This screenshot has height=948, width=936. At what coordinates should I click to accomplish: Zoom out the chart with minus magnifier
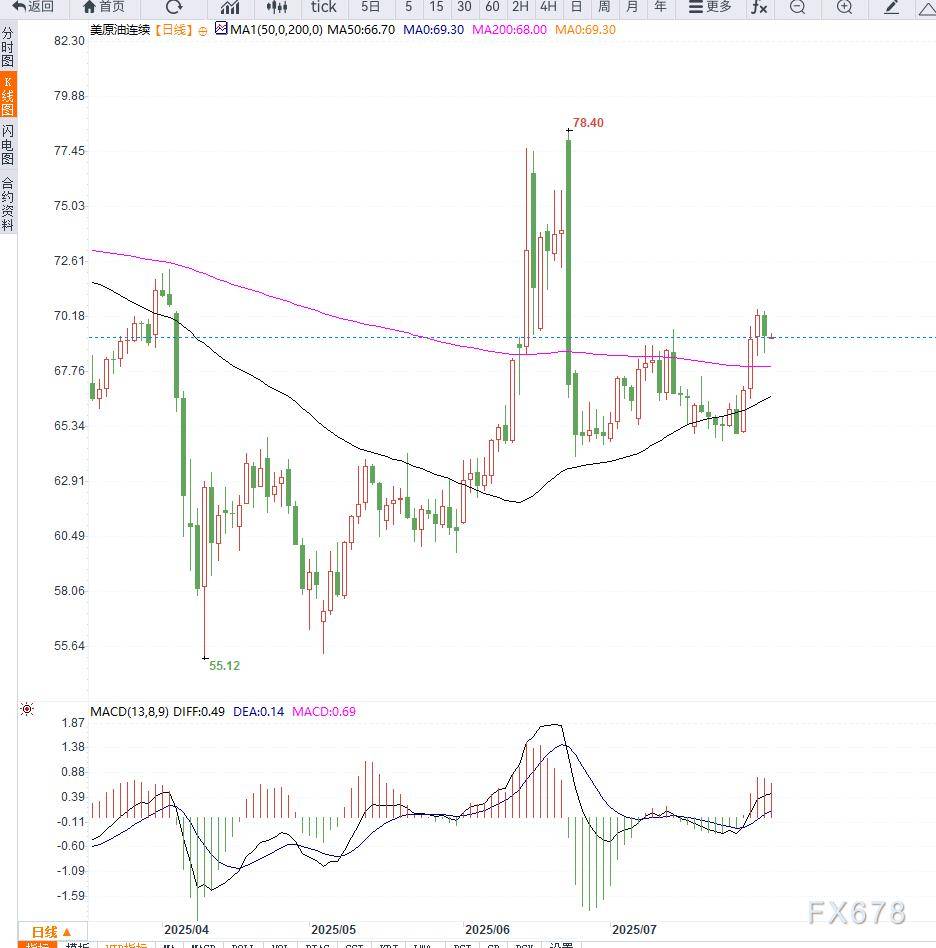797,7
